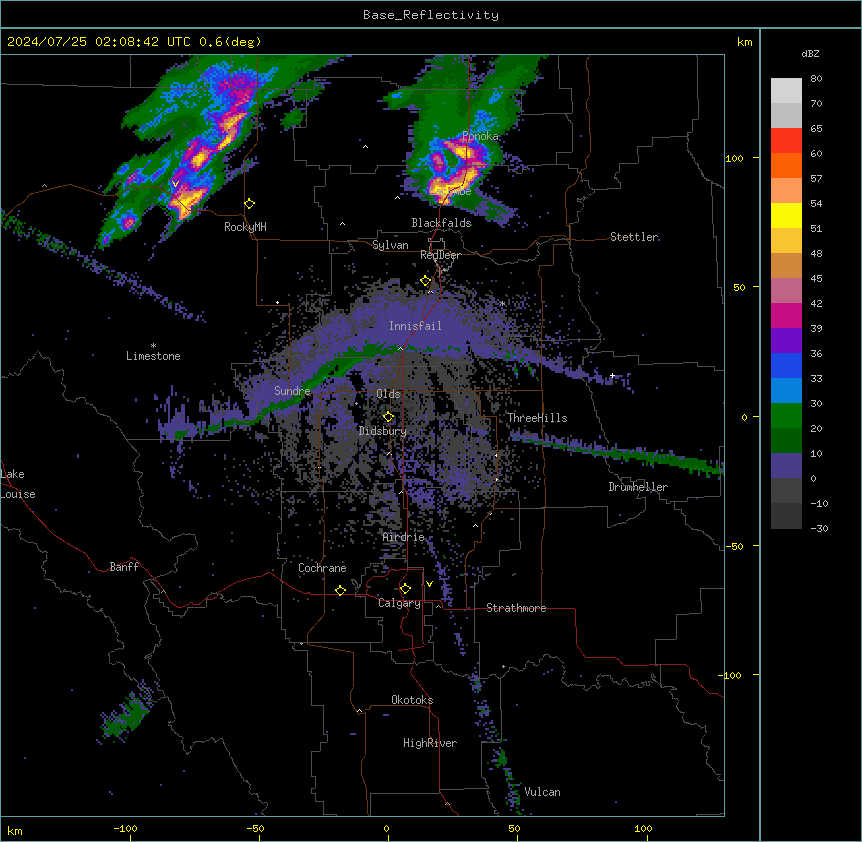Click the ThreeHills city label
This screenshot has height=842, width=862.
point(537,418)
